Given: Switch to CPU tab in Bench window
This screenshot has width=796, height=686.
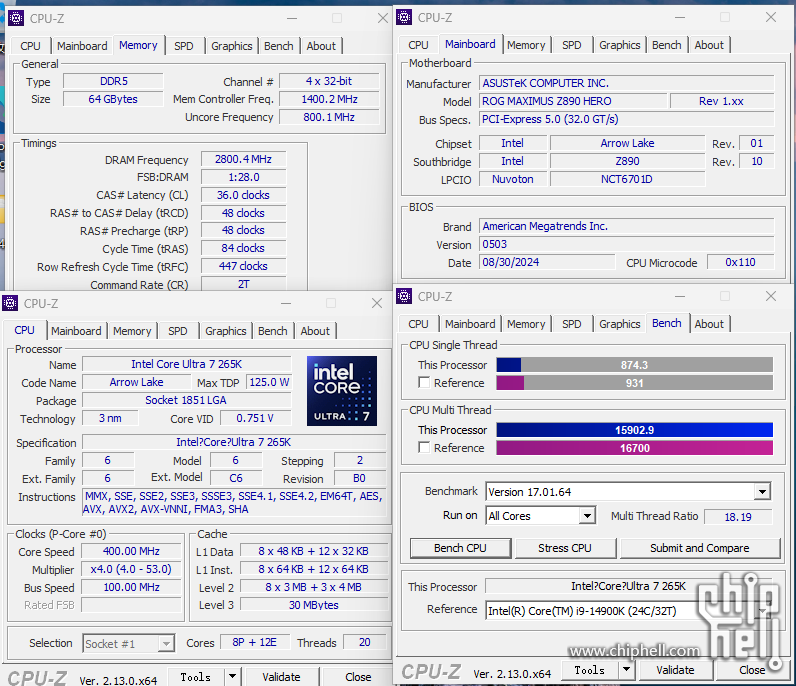Looking at the screenshot, I should point(418,323).
